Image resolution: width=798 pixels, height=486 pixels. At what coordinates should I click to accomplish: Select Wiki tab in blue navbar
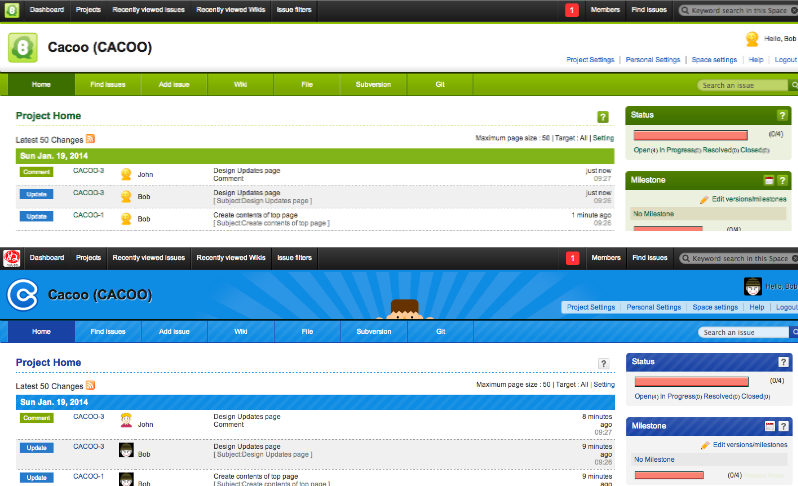tap(241, 331)
